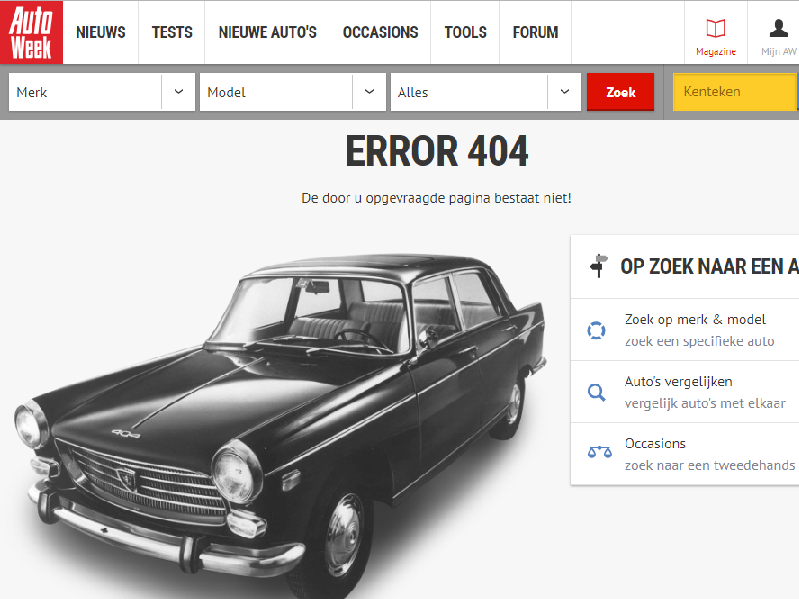Screen dimensions: 799x599
Task: Click the Magazine label
Action: pyautogui.click(x=715, y=51)
